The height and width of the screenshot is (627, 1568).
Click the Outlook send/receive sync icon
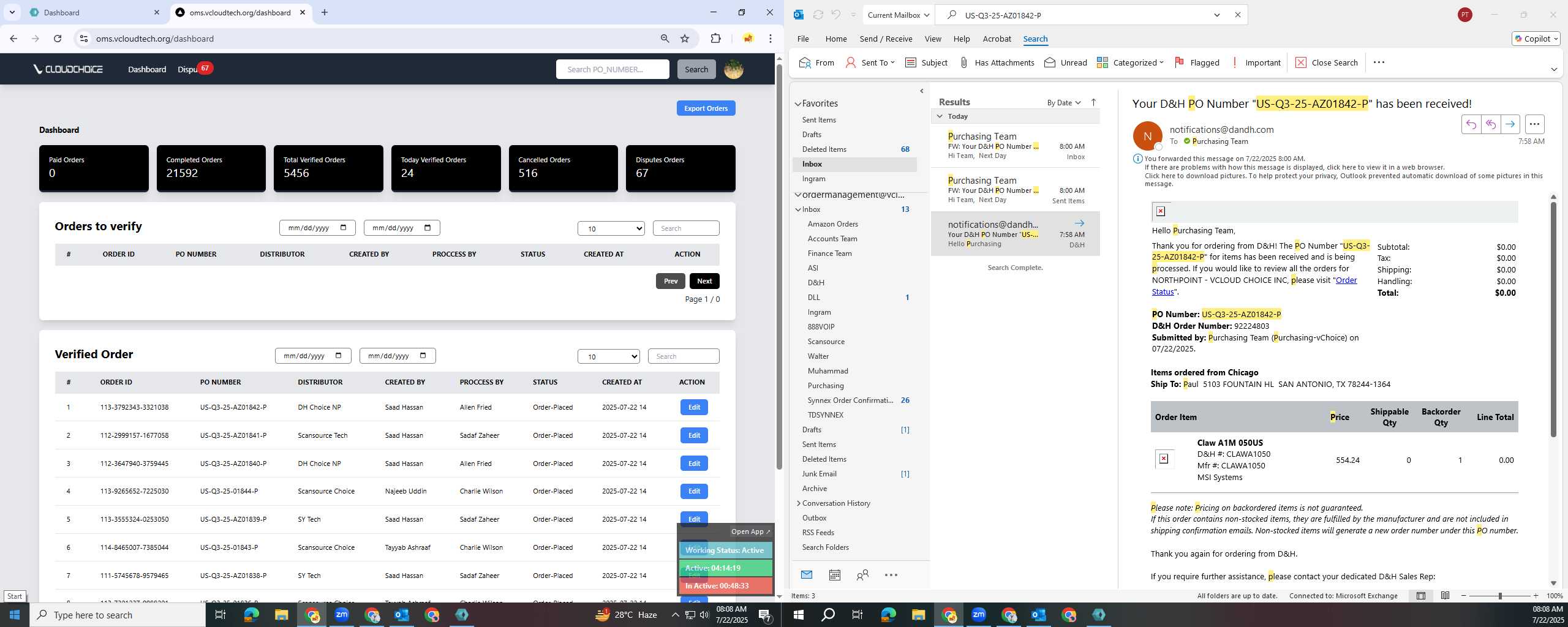coord(818,15)
